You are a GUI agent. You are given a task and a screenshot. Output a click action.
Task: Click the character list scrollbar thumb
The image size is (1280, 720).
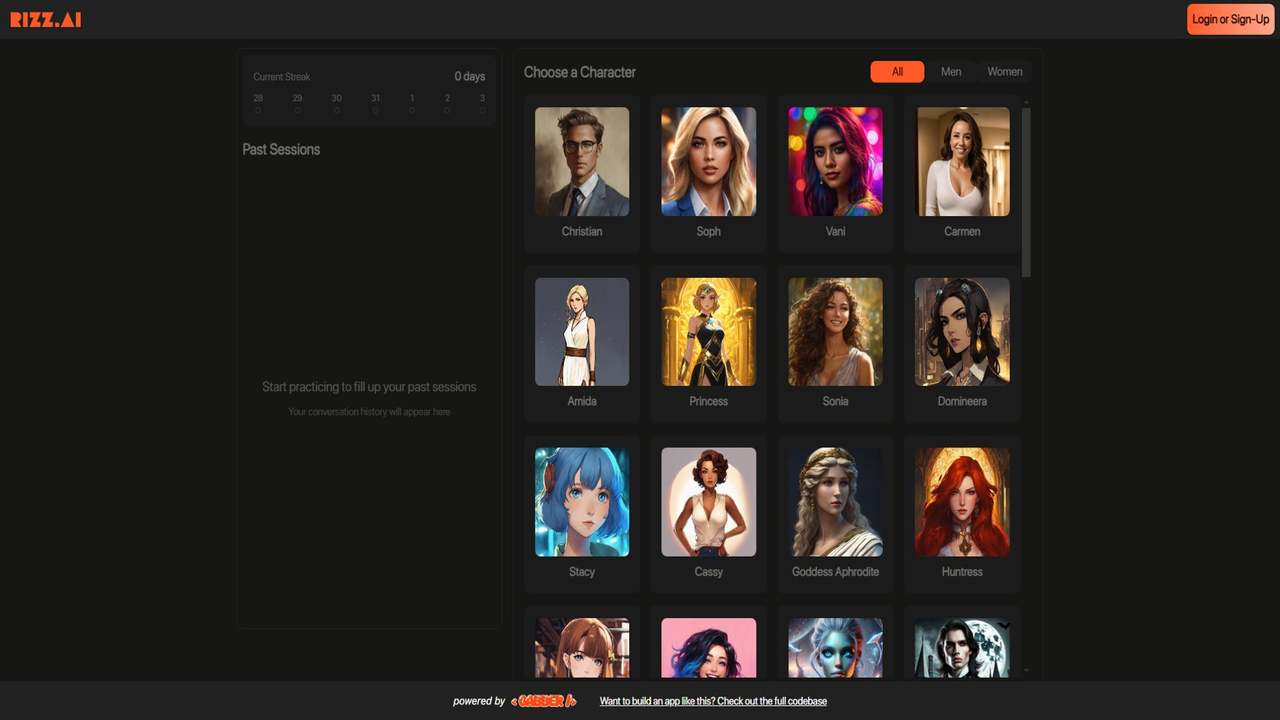click(1026, 192)
